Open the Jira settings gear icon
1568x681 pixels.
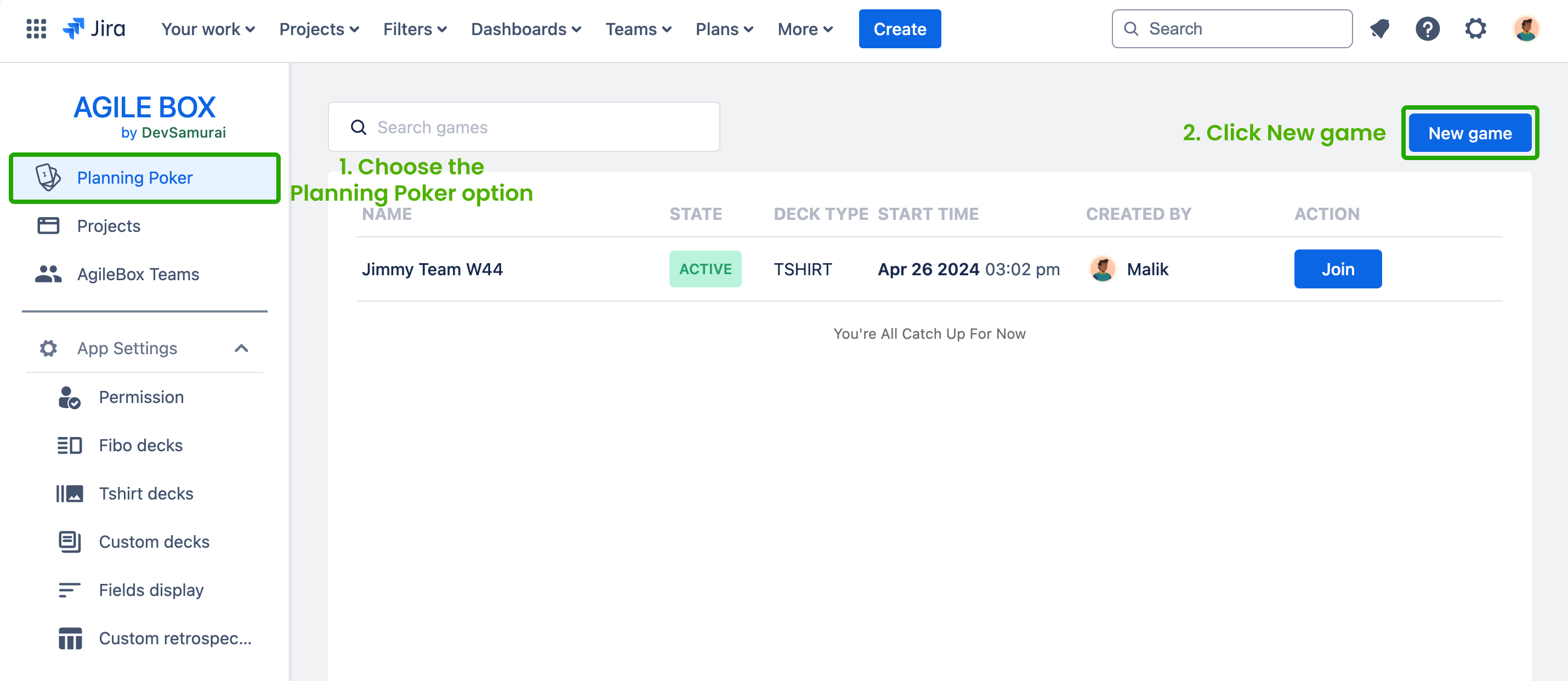pos(1475,29)
